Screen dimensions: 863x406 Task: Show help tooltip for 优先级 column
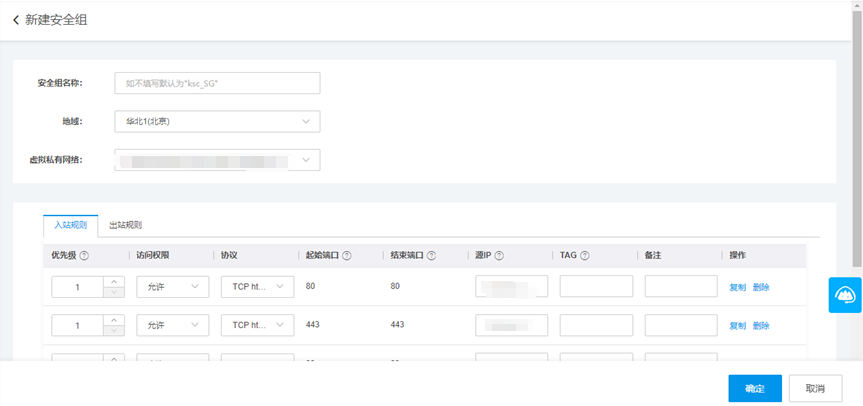coord(84,256)
